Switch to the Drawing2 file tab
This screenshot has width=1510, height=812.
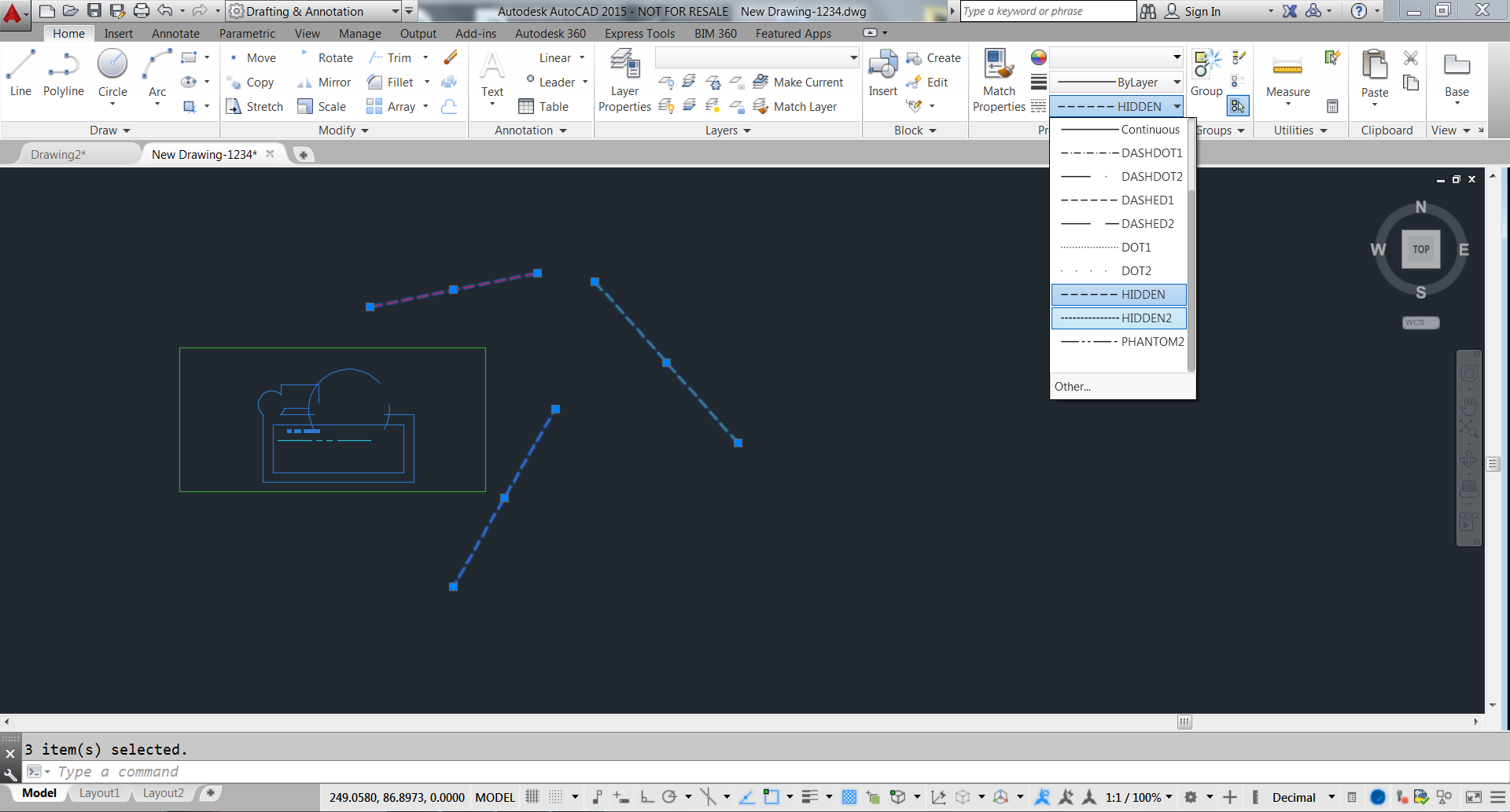point(59,155)
